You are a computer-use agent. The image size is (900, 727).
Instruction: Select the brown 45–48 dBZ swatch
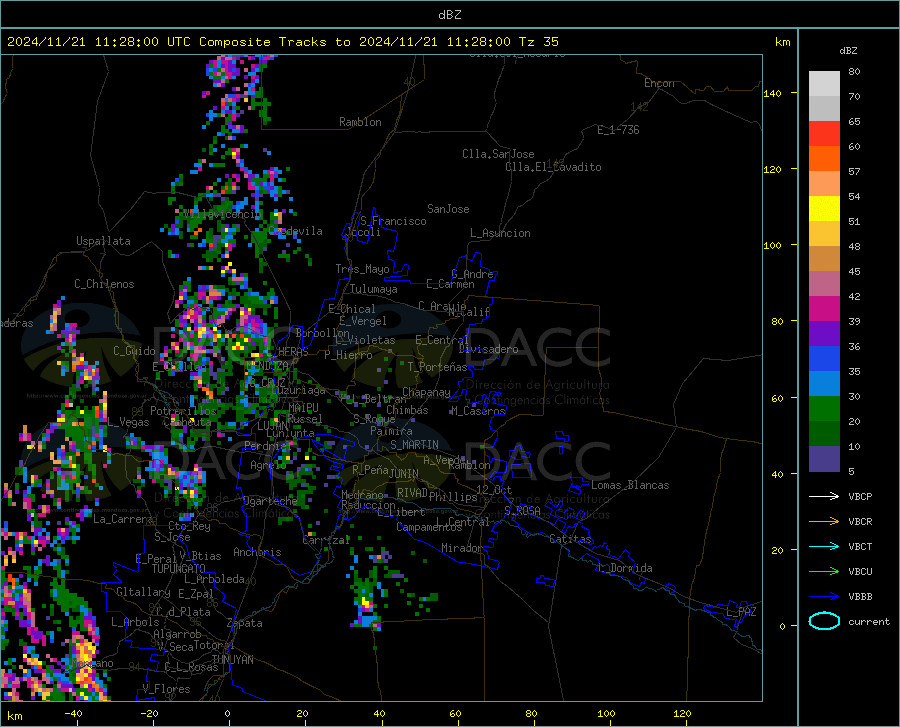[824, 259]
